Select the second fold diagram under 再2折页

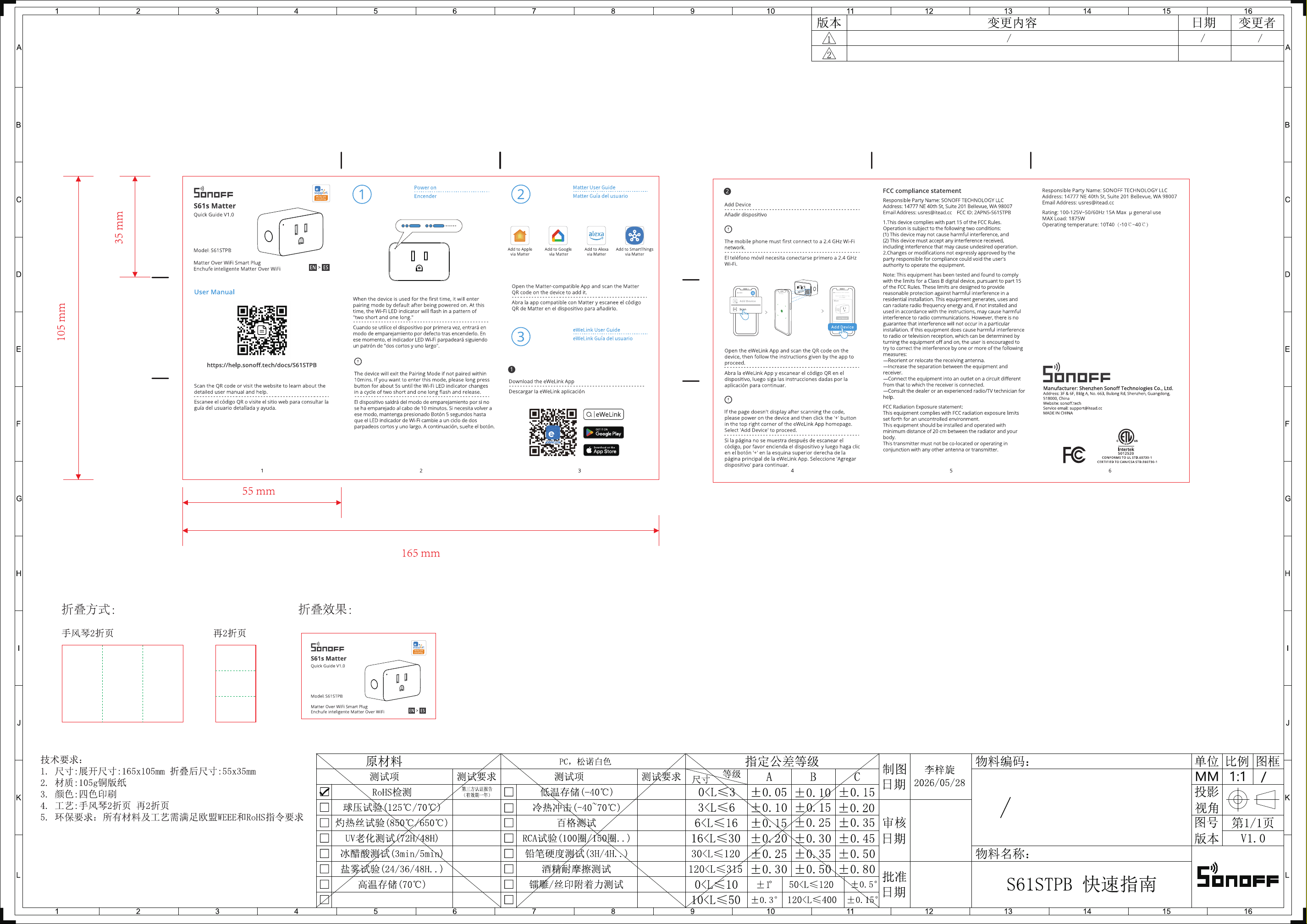pyautogui.click(x=236, y=683)
